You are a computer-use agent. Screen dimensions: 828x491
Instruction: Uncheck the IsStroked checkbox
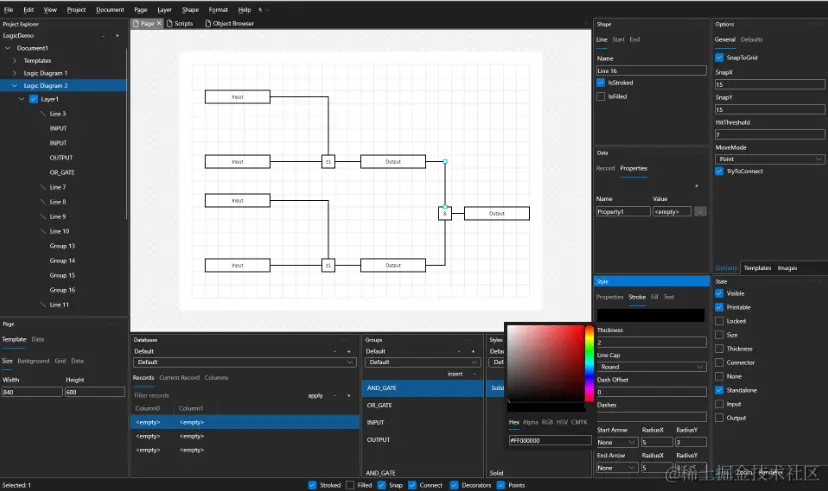point(600,83)
